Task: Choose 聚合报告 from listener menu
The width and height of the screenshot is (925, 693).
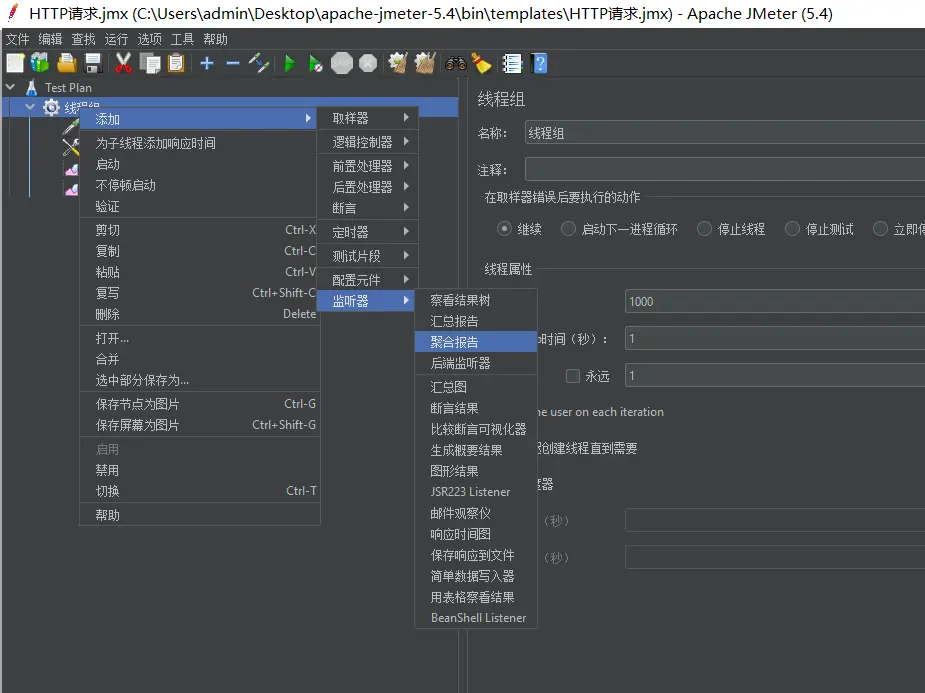Action: coord(454,342)
